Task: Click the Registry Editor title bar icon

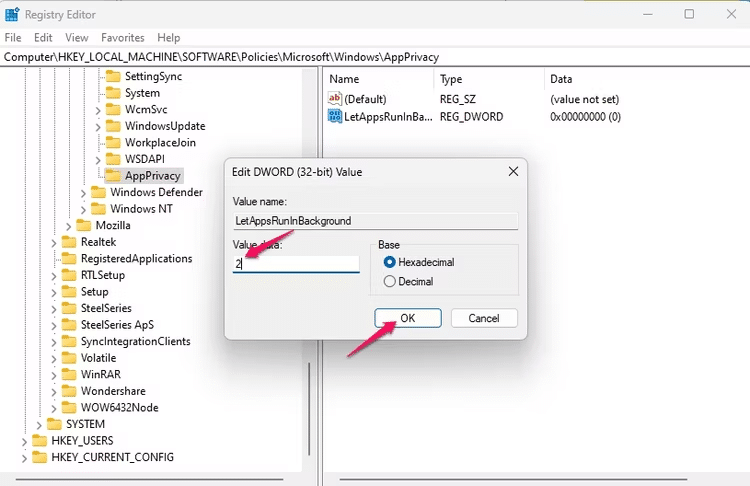Action: [12, 14]
